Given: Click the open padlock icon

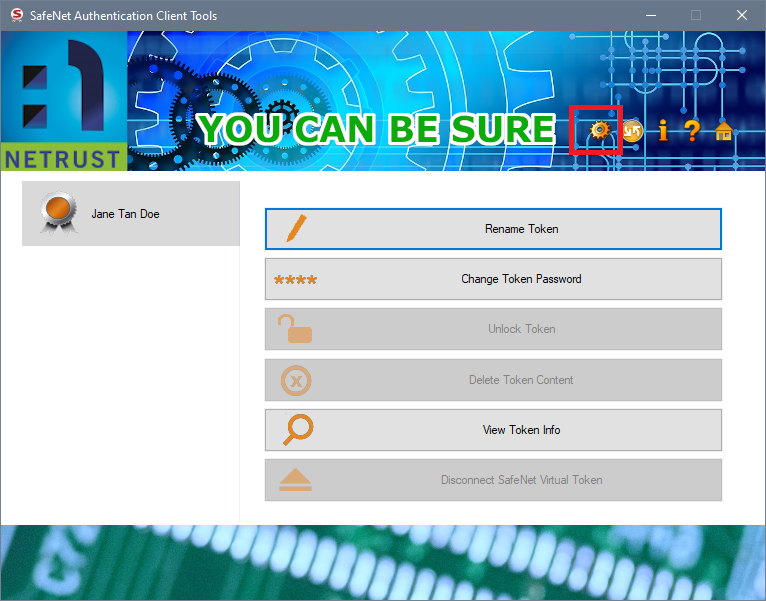Looking at the screenshot, I should click(x=295, y=328).
